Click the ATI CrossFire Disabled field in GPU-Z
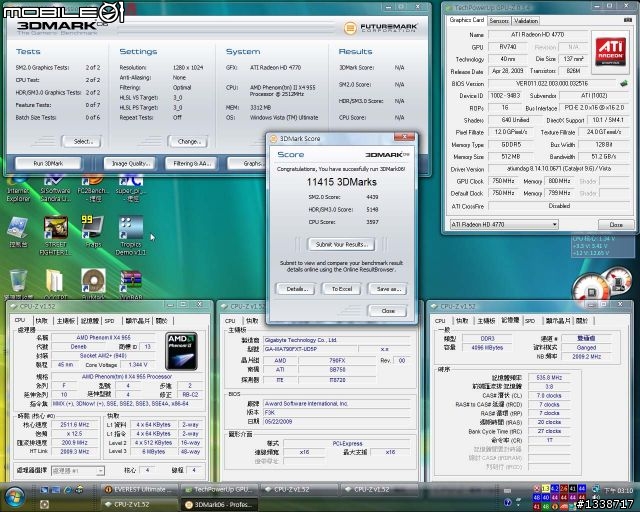The height and width of the screenshot is (512, 640). coord(558,206)
